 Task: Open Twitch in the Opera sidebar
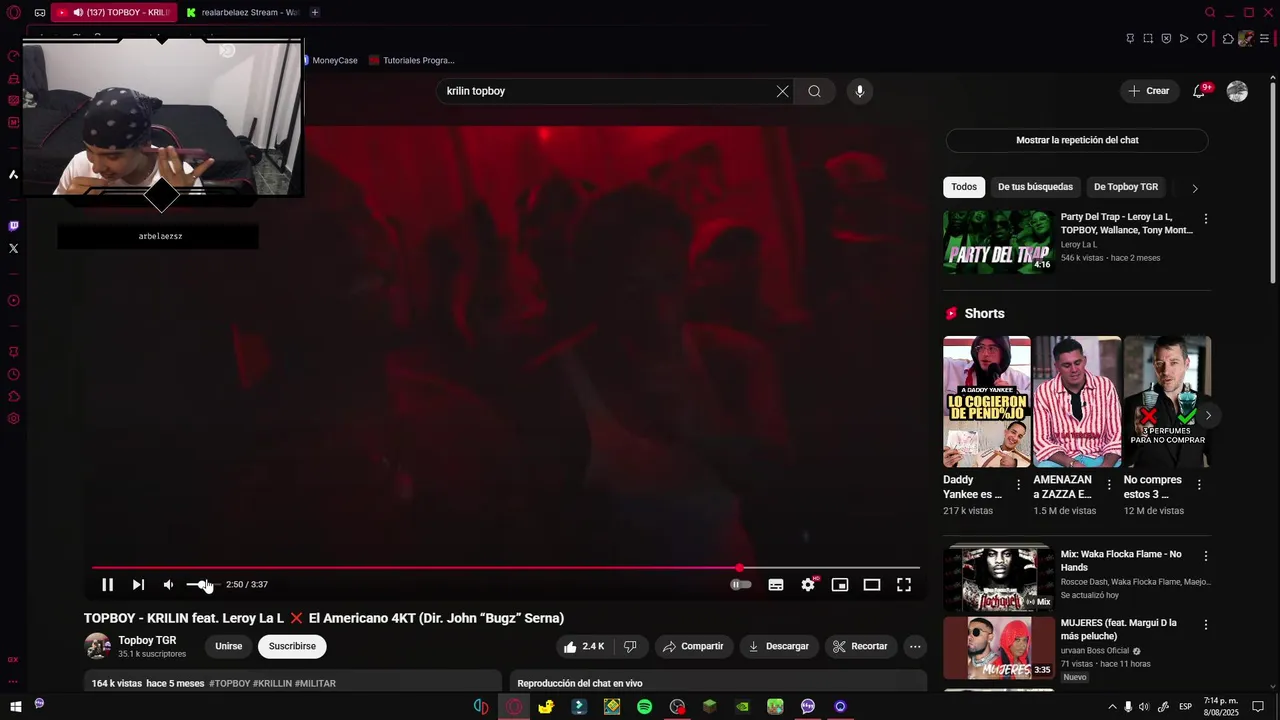pos(13,226)
